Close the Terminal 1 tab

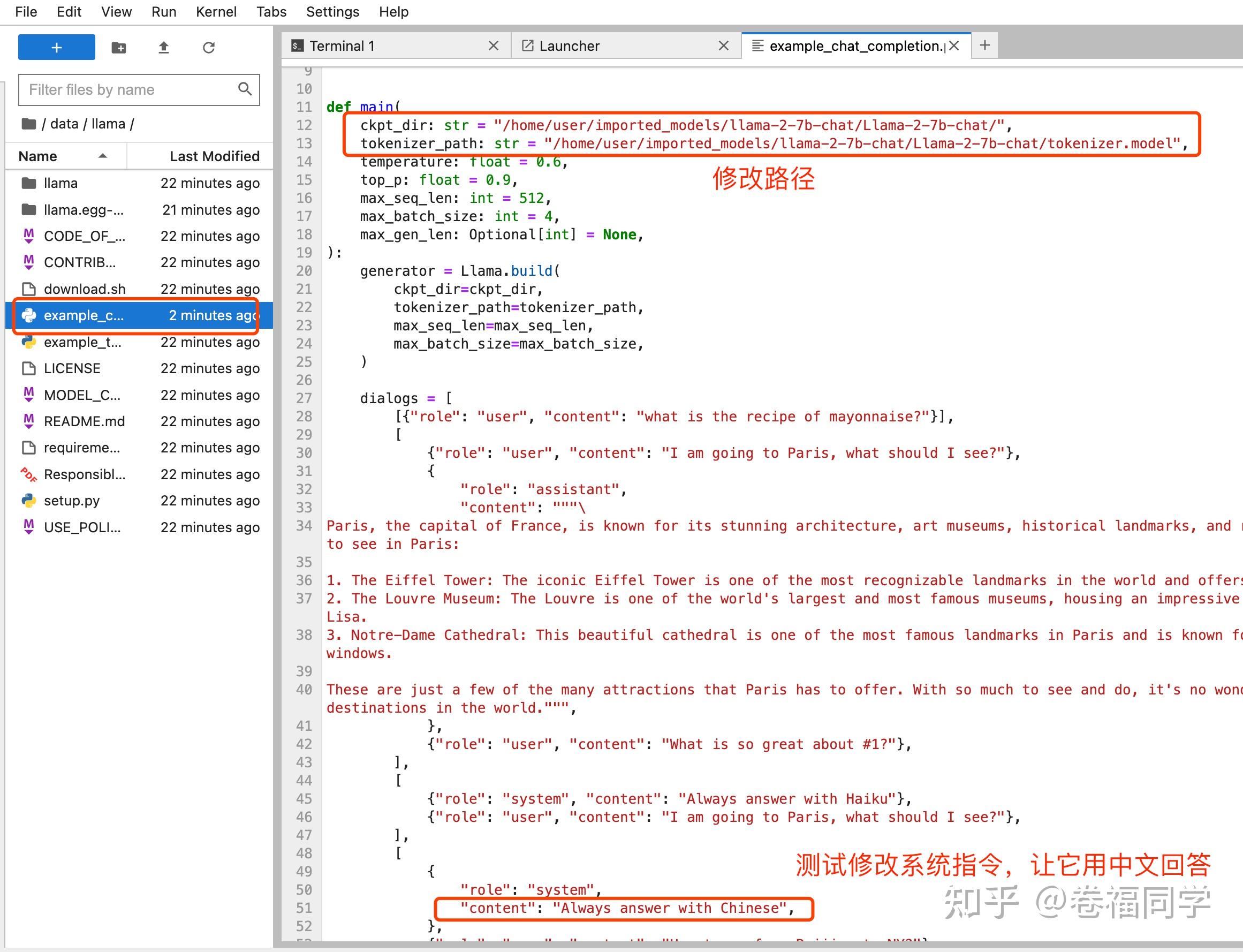point(494,46)
